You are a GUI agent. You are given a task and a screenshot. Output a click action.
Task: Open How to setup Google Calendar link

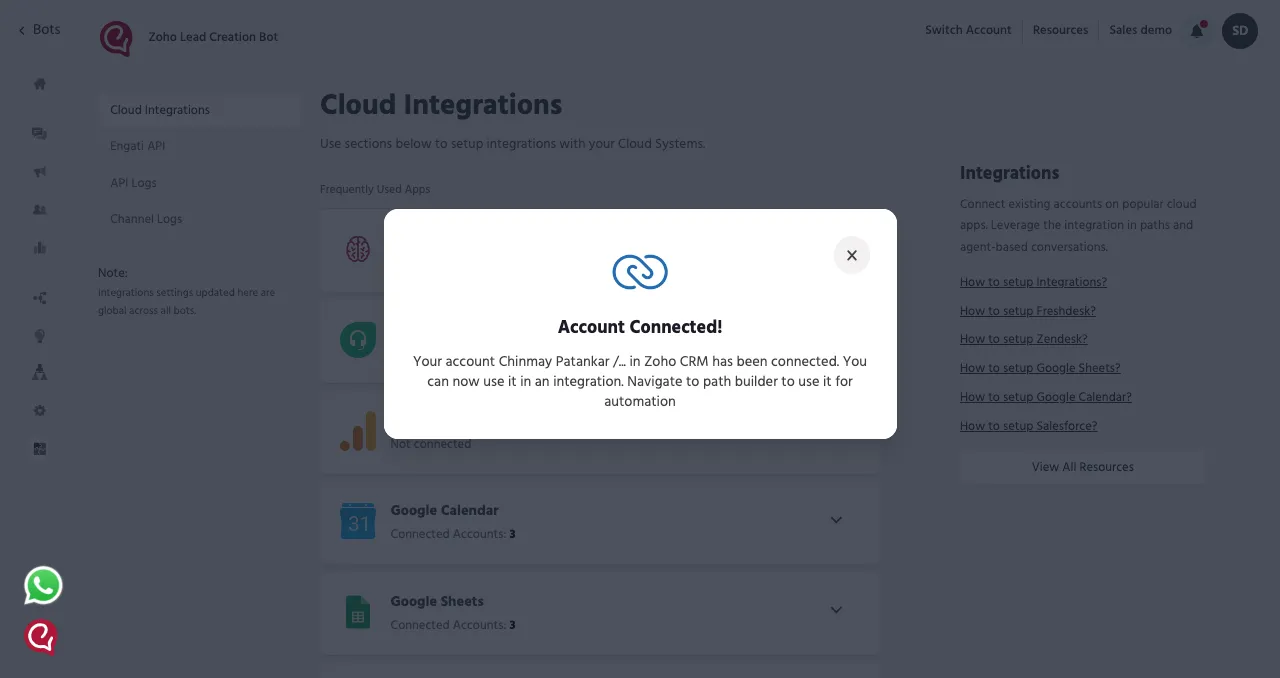[1046, 397]
